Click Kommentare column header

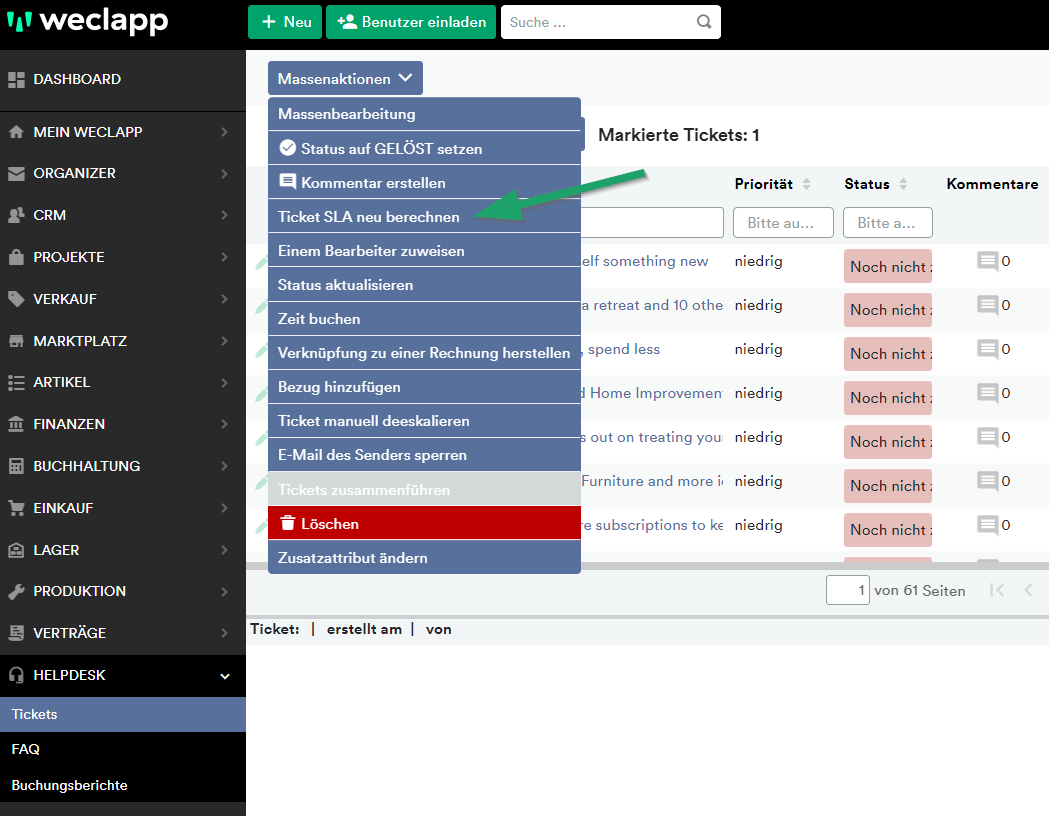tap(992, 184)
